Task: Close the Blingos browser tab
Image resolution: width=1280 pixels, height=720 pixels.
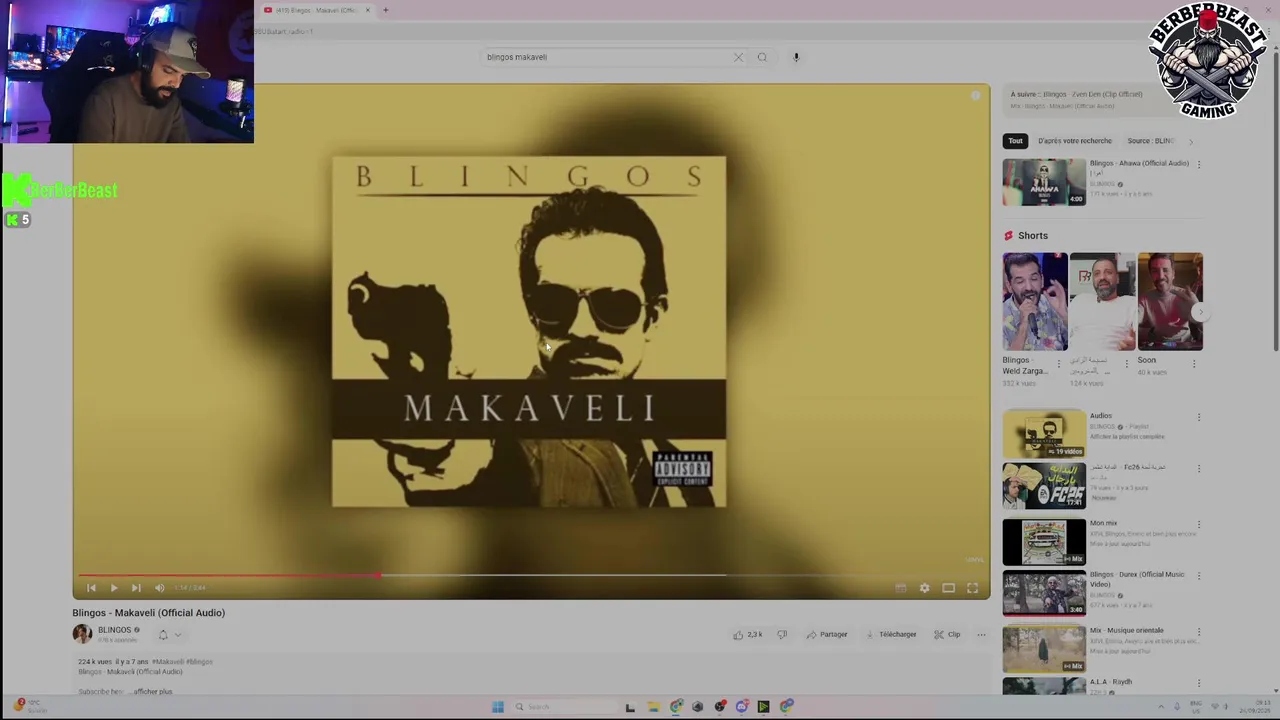Action: click(367, 10)
